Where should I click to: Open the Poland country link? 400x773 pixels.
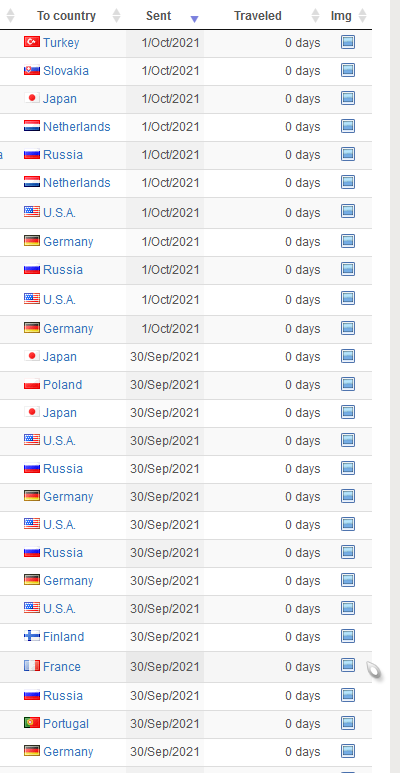pos(63,385)
